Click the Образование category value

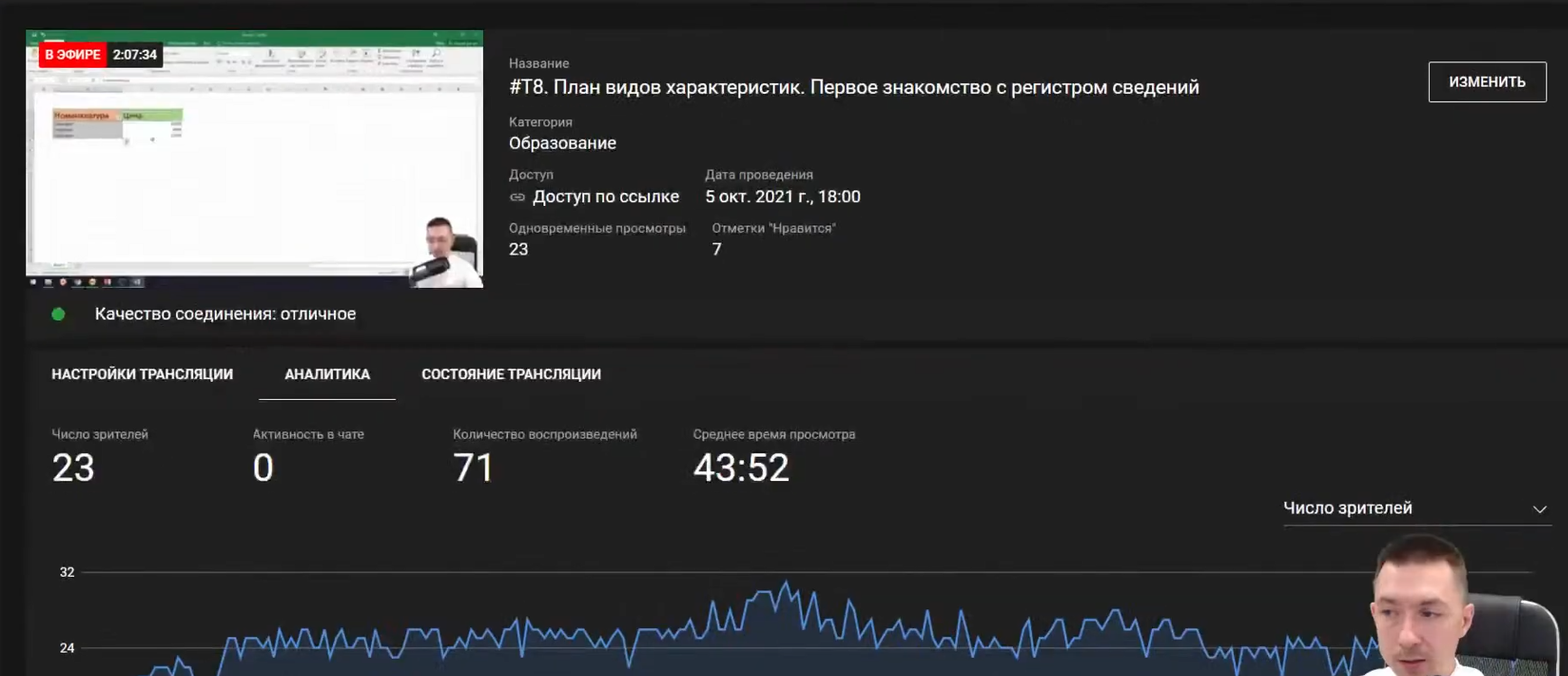click(x=562, y=144)
